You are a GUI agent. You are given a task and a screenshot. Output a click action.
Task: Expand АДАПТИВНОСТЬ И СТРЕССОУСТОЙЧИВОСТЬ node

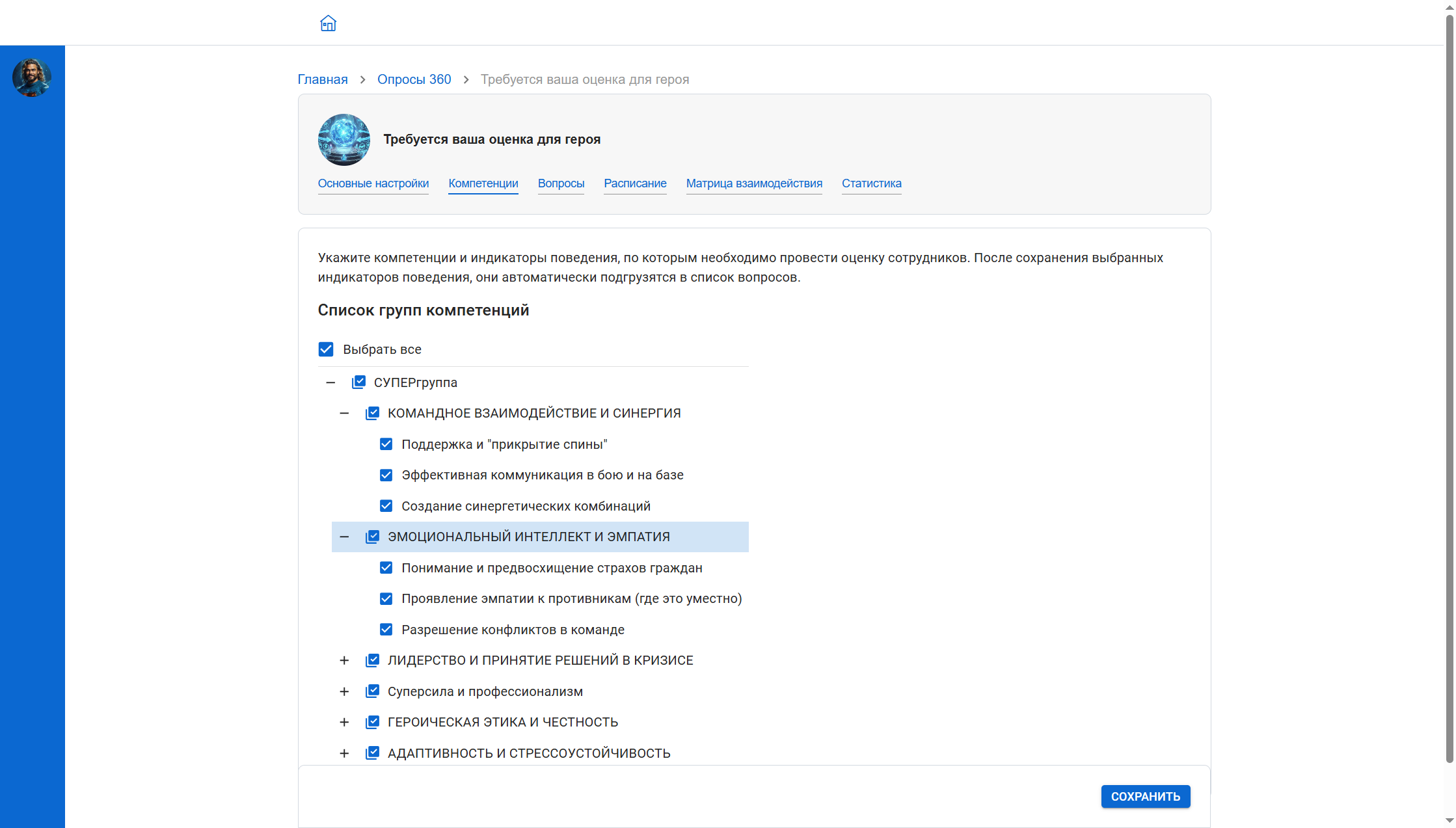point(344,753)
